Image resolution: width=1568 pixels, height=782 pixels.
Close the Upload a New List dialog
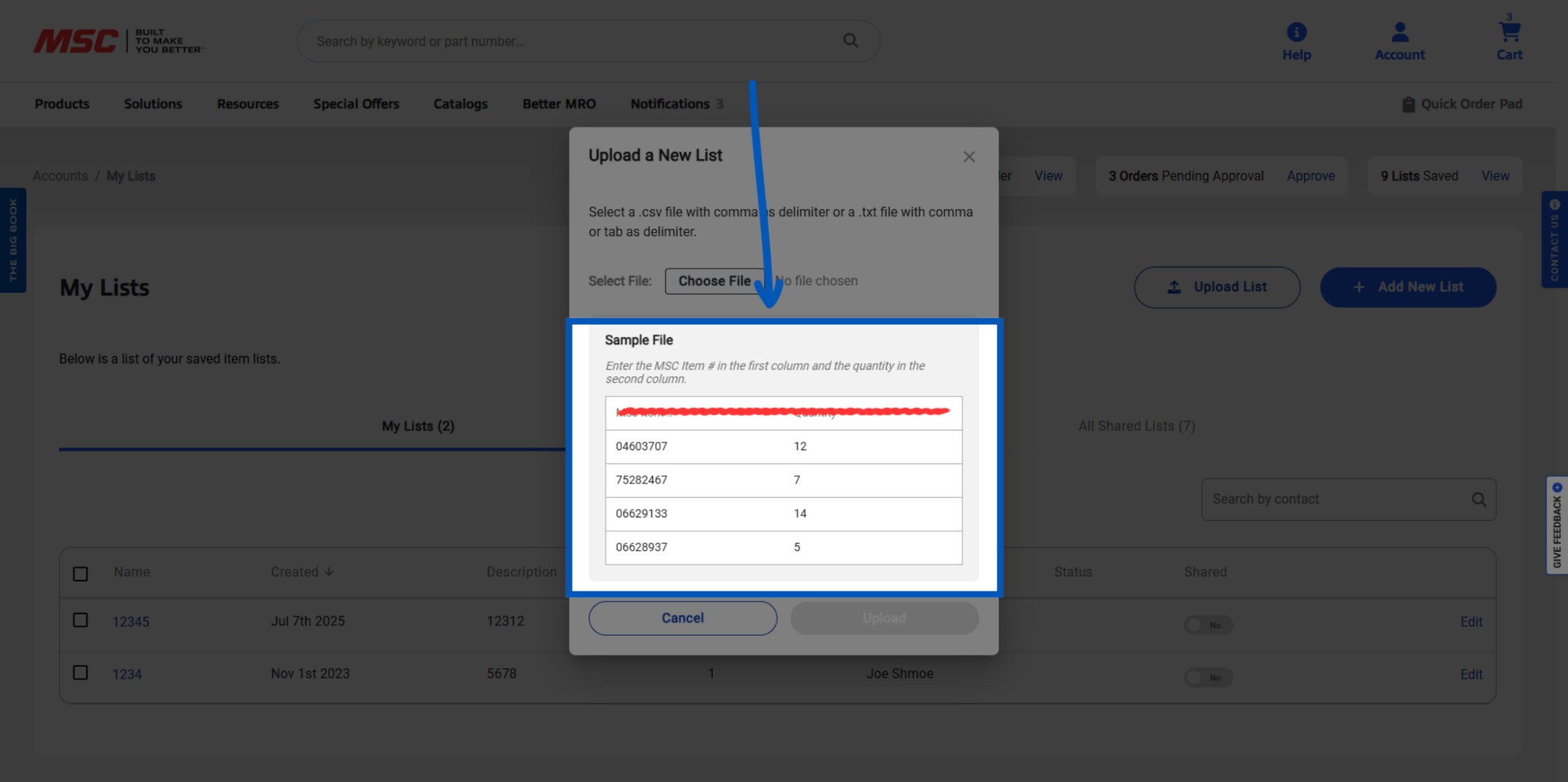[x=969, y=156]
